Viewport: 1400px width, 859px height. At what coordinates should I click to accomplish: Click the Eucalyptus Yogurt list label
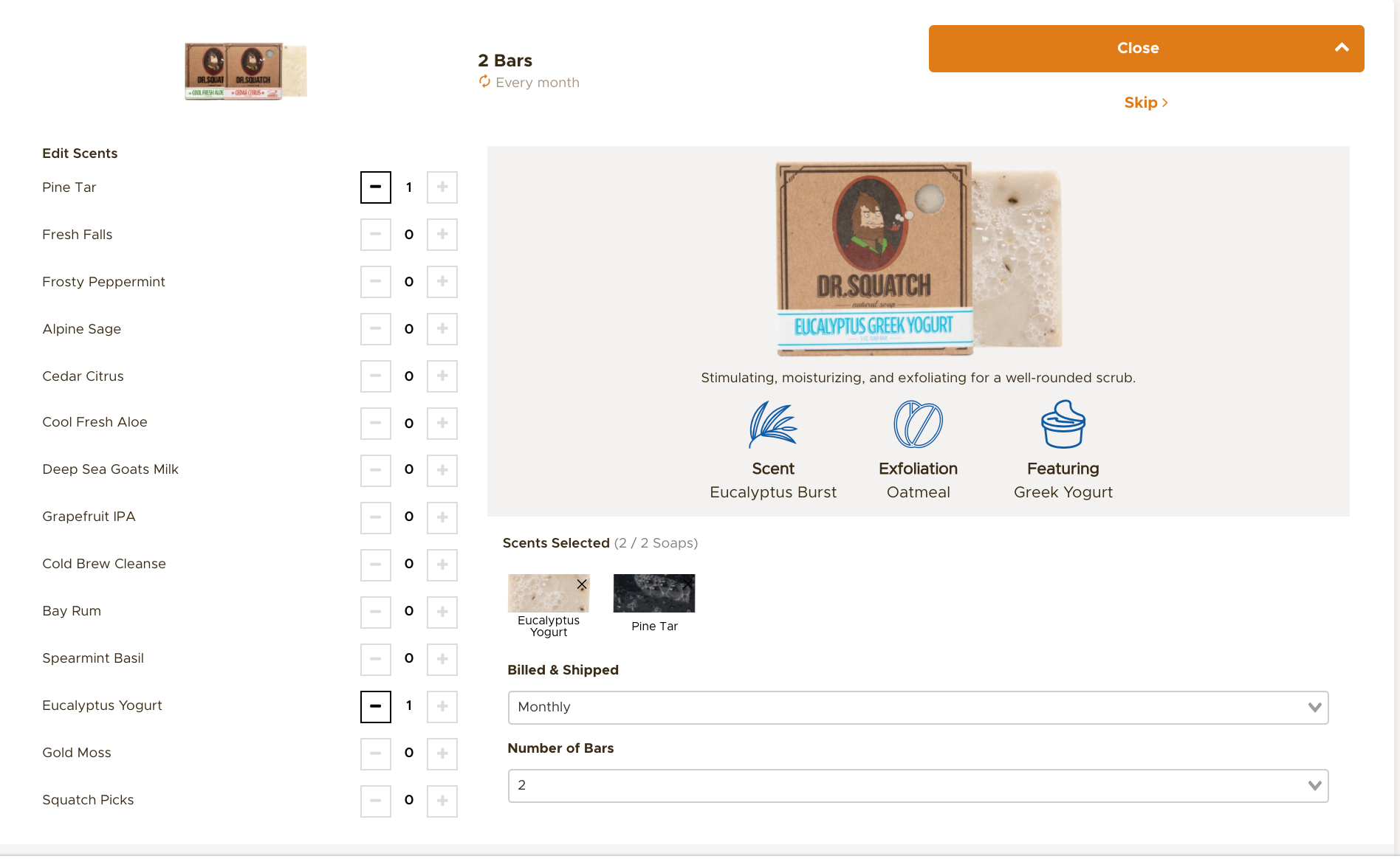tap(102, 706)
